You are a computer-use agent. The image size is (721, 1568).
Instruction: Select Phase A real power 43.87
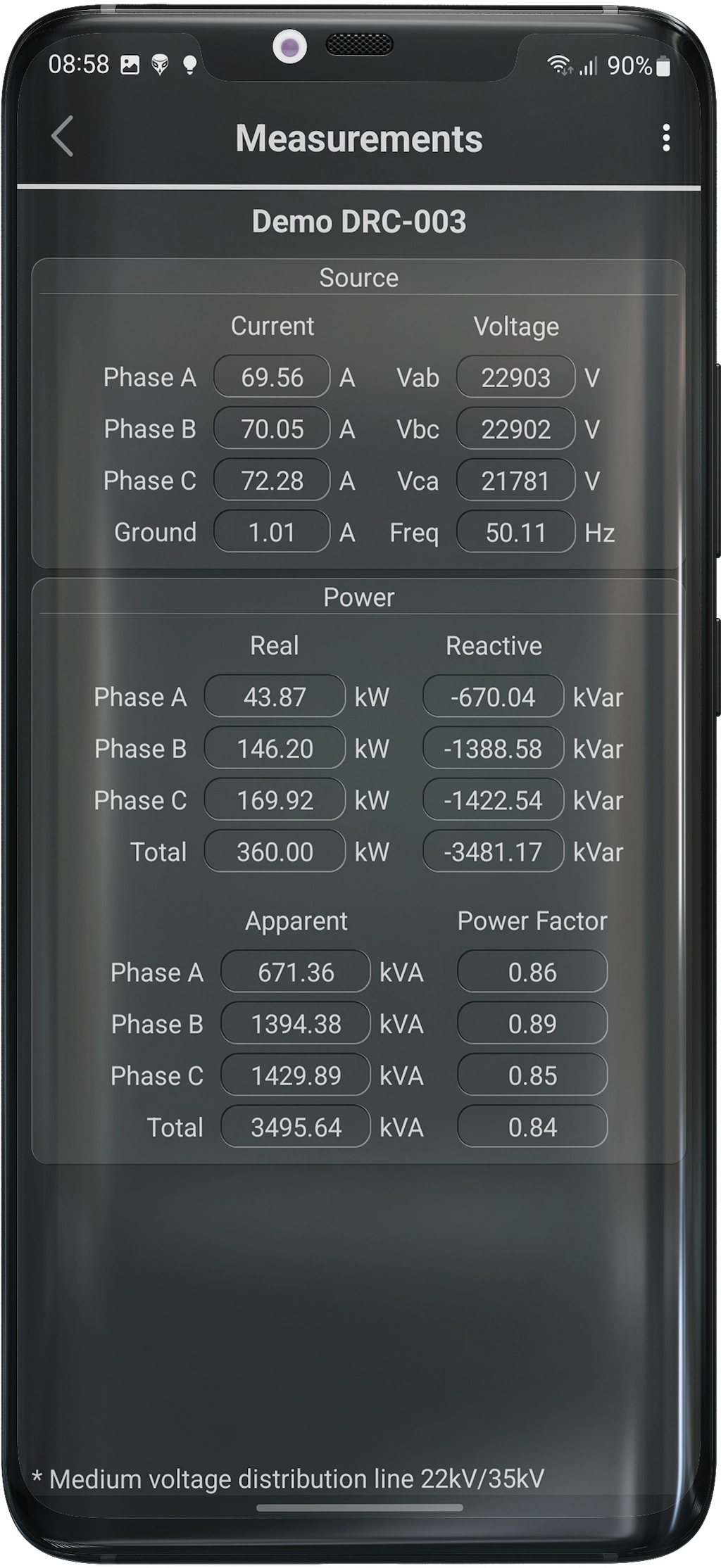click(275, 697)
